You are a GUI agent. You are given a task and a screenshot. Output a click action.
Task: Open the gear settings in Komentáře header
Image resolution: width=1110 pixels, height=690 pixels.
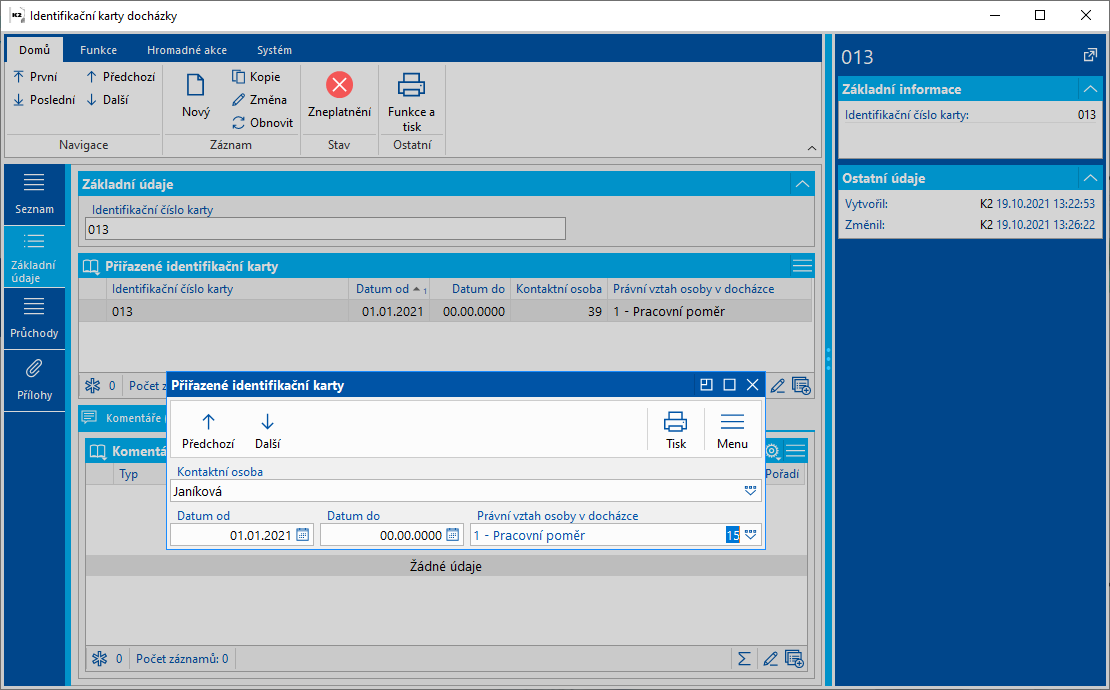(772, 451)
